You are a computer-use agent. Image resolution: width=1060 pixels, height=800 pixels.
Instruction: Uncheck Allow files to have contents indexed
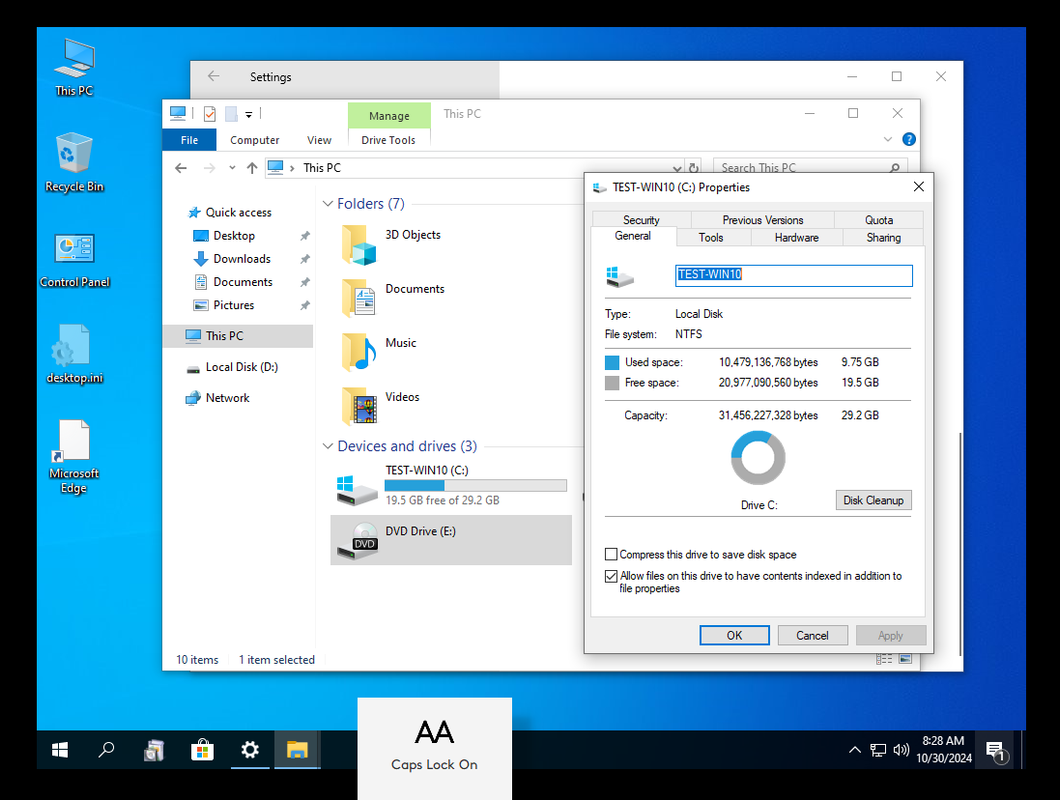pos(611,576)
